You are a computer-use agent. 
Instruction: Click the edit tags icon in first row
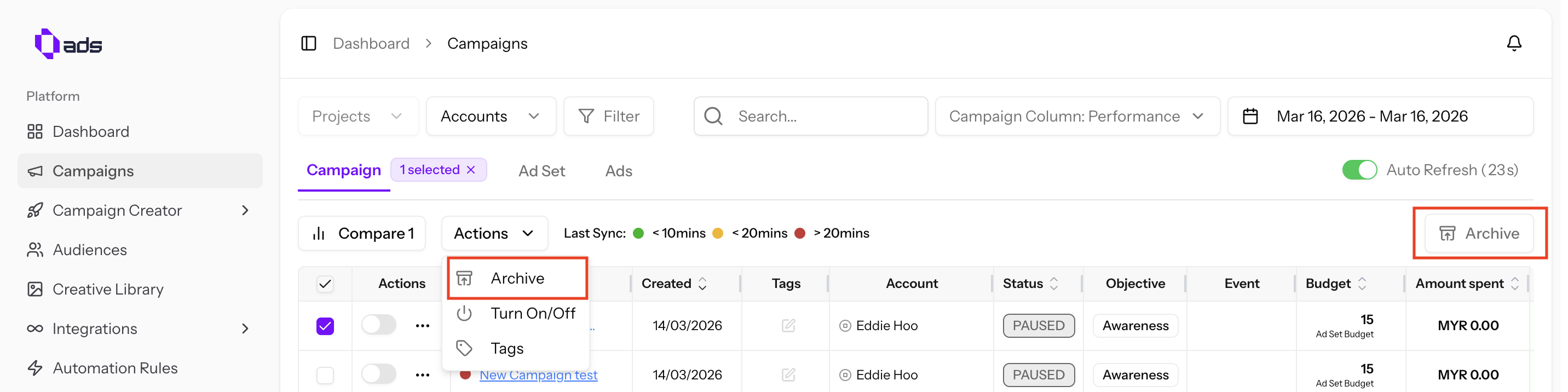pos(788,326)
